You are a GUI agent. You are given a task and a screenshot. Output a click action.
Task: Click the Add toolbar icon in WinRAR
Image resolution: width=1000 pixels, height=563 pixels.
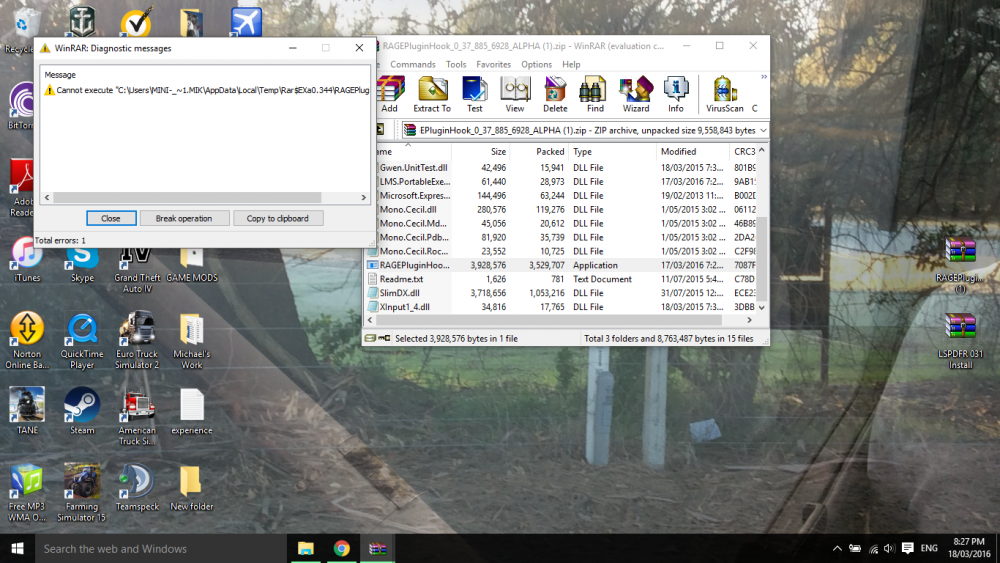click(390, 94)
